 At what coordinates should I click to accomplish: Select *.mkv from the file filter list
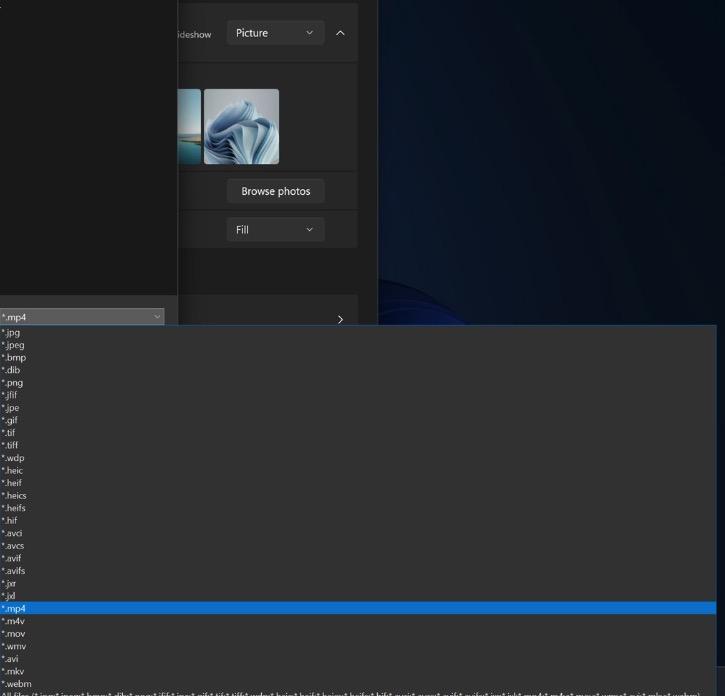pos(14,671)
